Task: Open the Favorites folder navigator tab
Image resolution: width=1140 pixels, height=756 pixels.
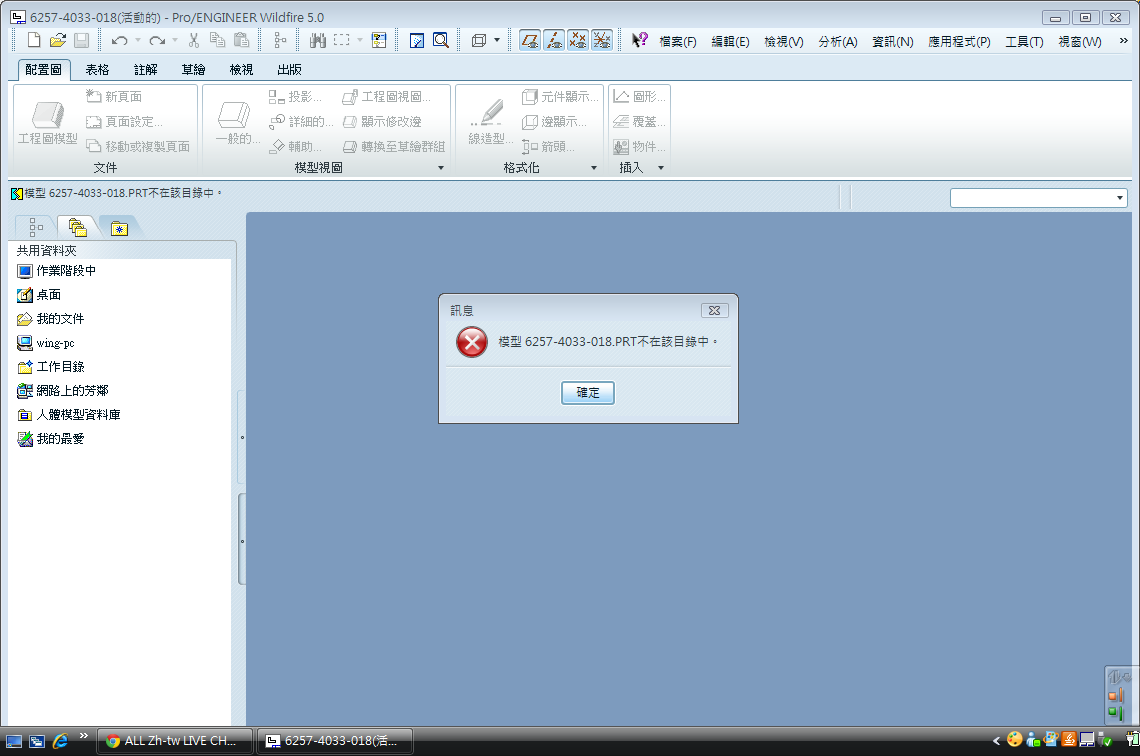Action: [x=119, y=227]
